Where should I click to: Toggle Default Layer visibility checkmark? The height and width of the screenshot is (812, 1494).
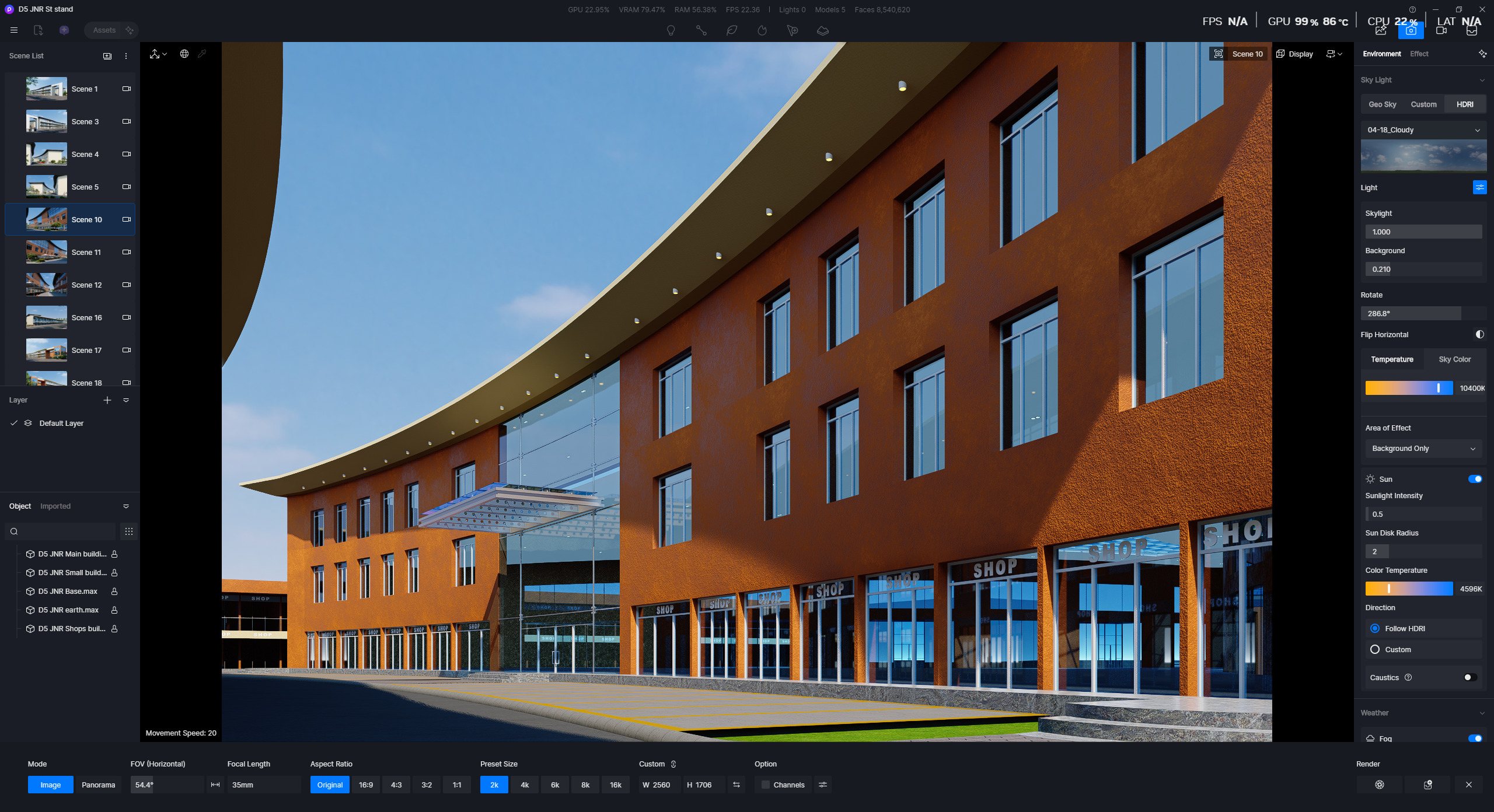(14, 423)
